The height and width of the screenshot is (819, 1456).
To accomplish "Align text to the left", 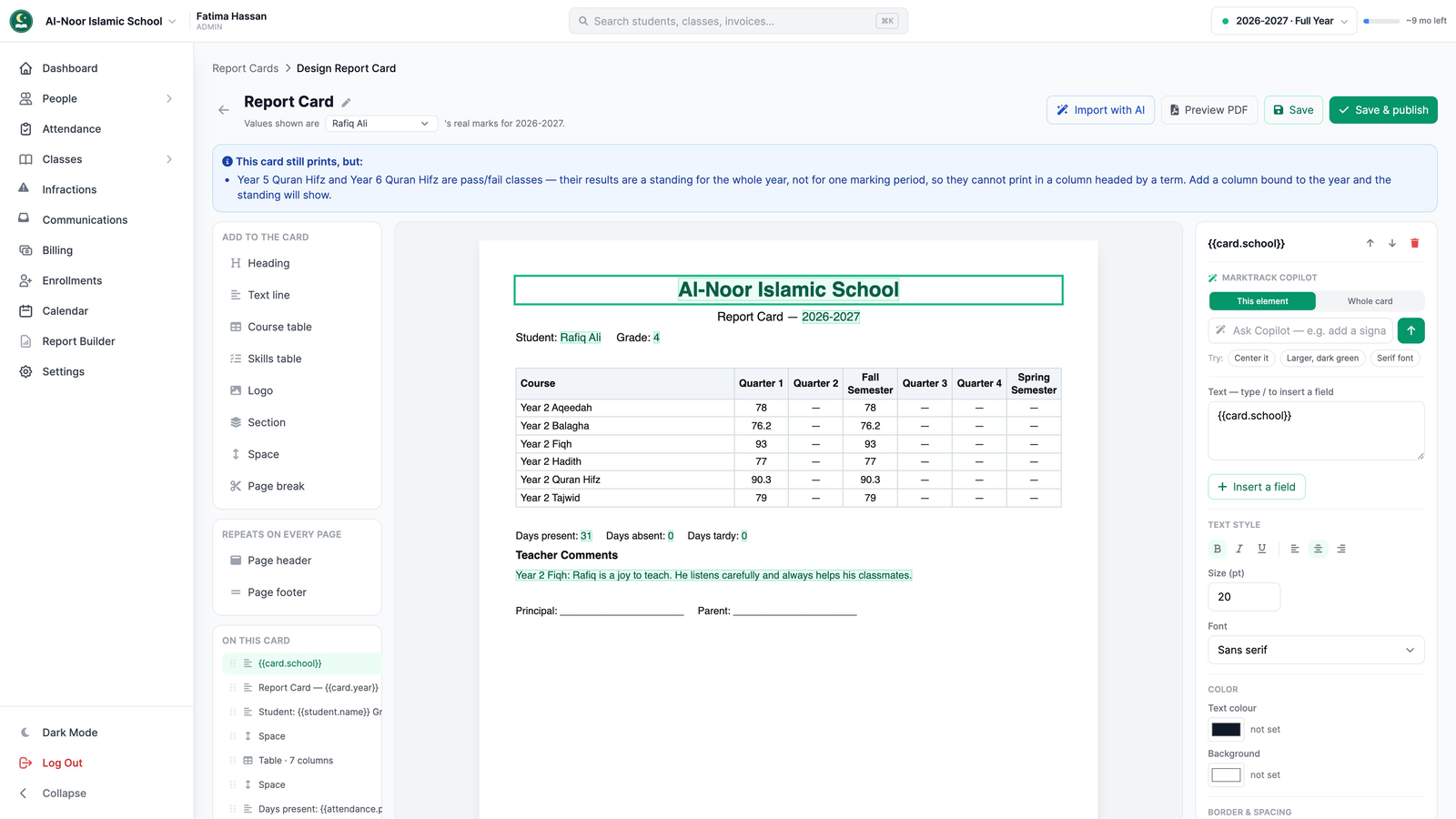I will (1295, 549).
